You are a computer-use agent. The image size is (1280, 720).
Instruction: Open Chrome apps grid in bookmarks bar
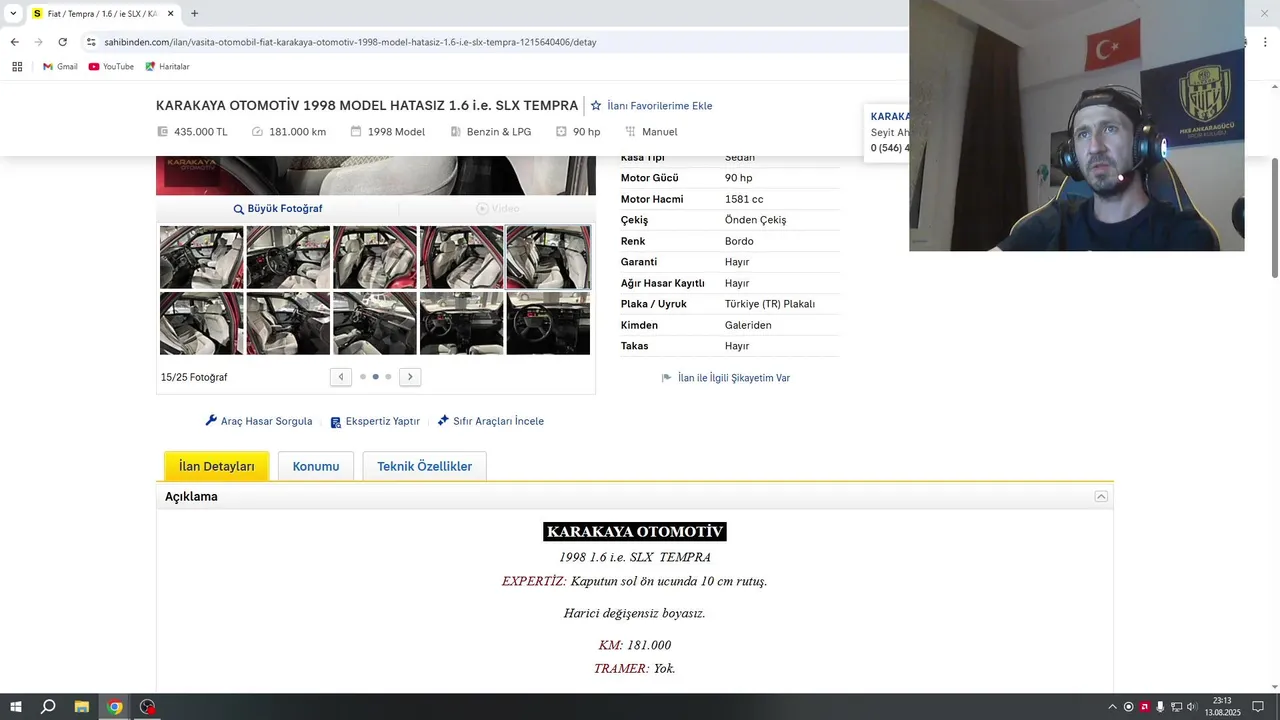click(17, 67)
